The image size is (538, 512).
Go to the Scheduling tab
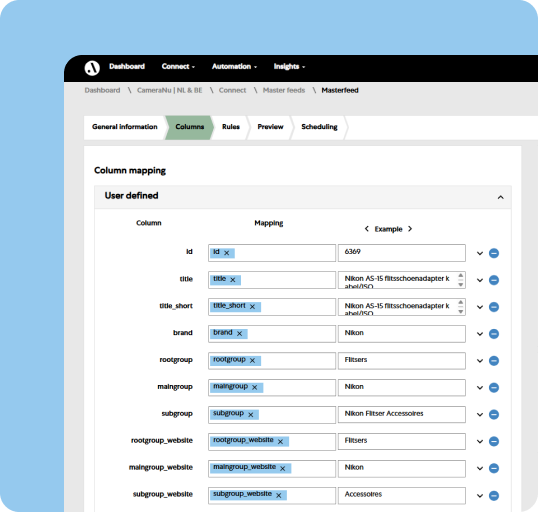[319, 127]
